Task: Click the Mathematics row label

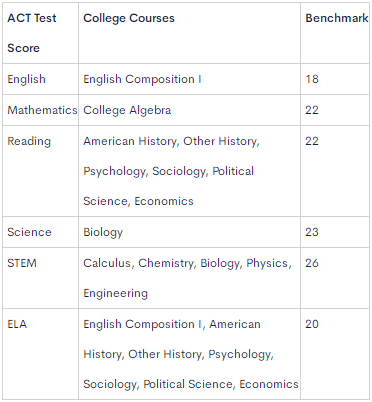Action: click(42, 110)
